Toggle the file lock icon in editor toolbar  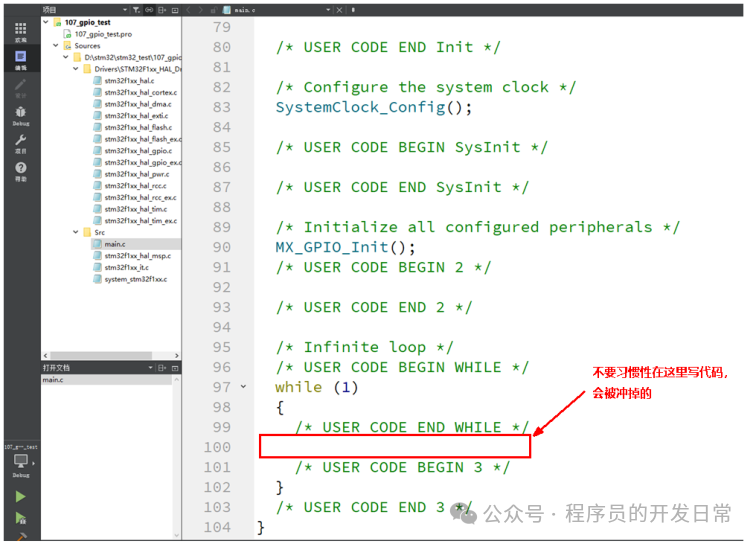coord(213,10)
